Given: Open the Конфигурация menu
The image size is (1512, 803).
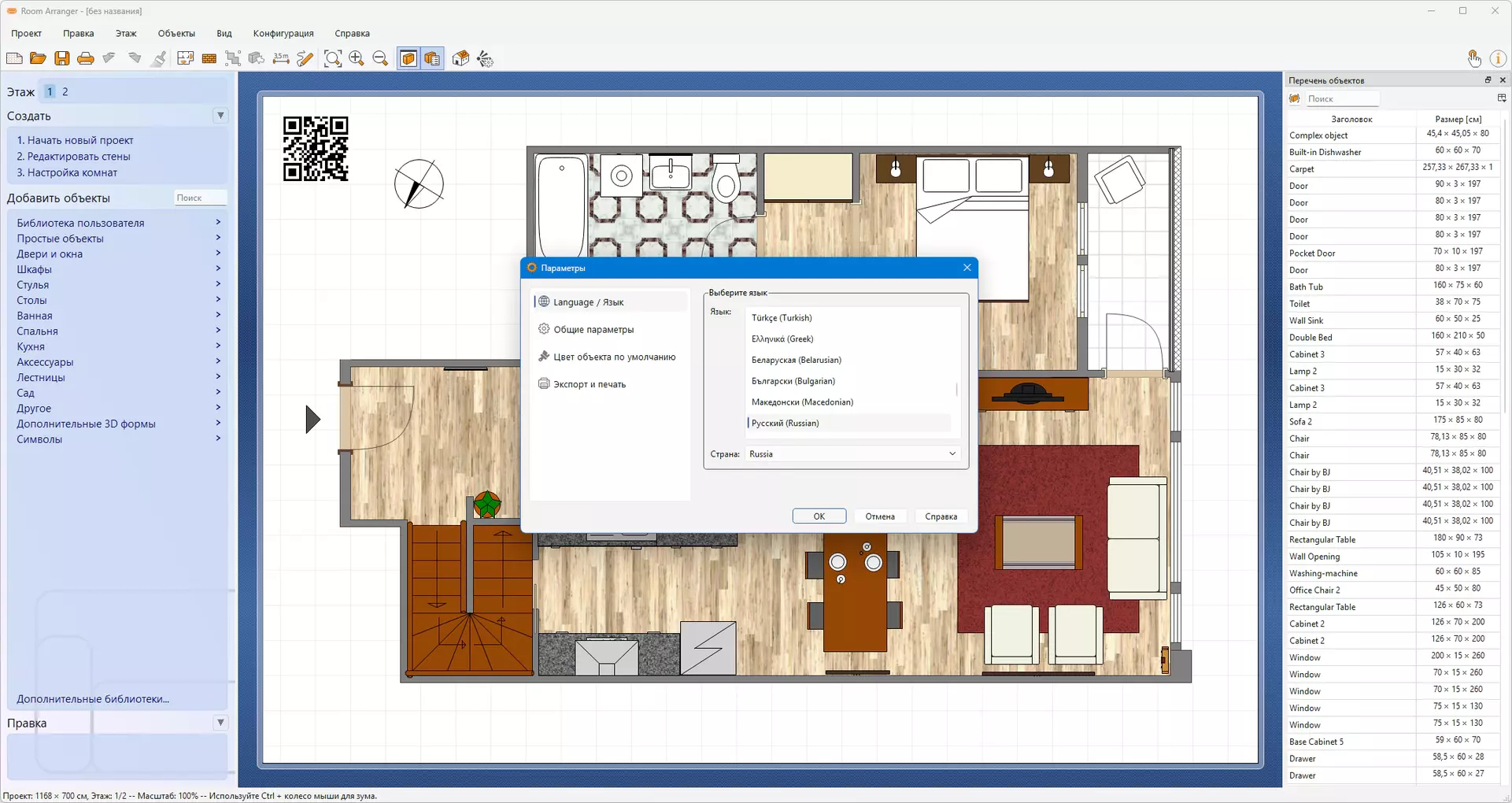Looking at the screenshot, I should click(x=283, y=33).
